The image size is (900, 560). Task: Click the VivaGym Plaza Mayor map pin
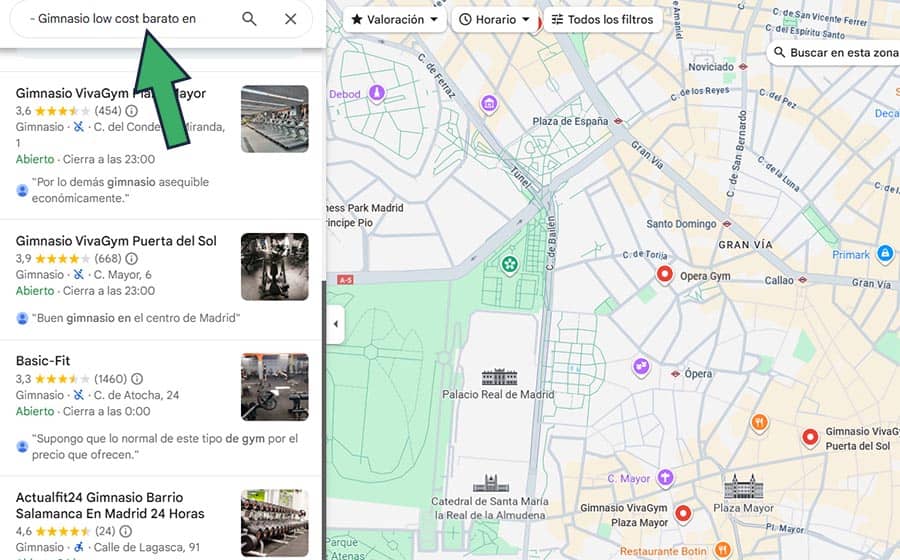click(683, 514)
